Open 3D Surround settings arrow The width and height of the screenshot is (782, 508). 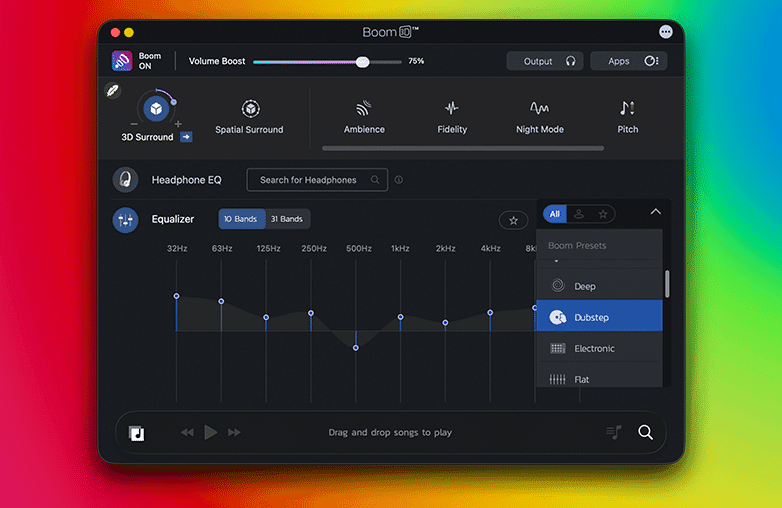pyautogui.click(x=186, y=137)
